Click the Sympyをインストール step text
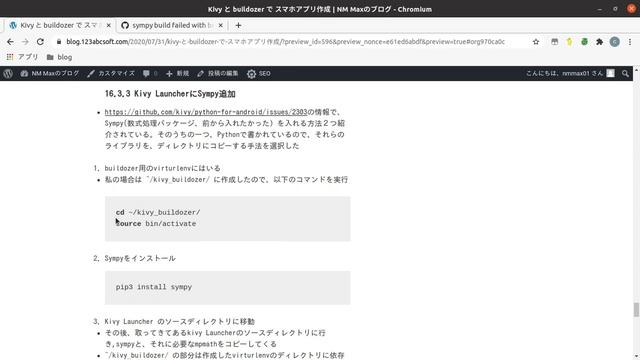This screenshot has height=360, width=640. click(140, 258)
